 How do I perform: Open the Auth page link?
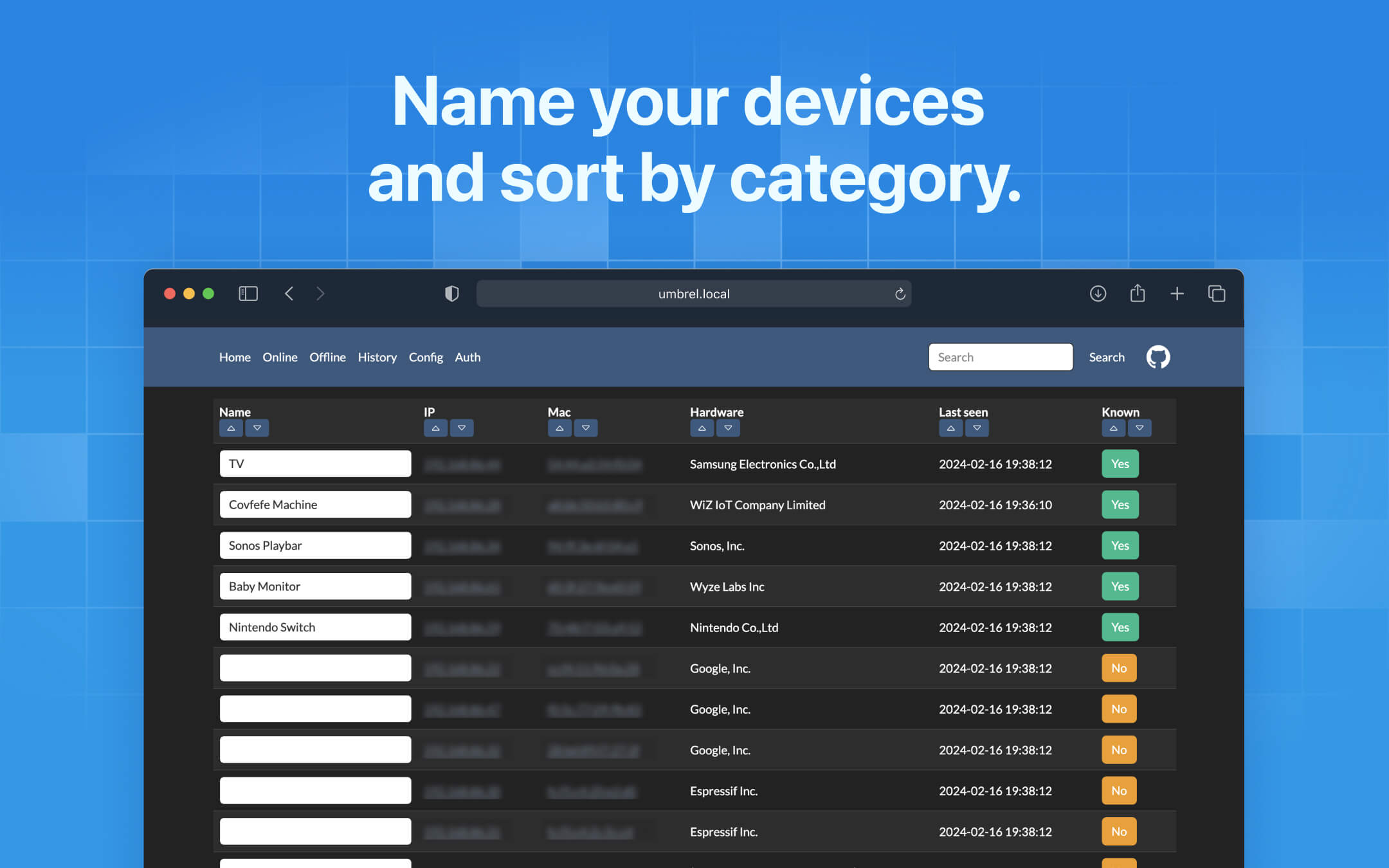point(468,357)
